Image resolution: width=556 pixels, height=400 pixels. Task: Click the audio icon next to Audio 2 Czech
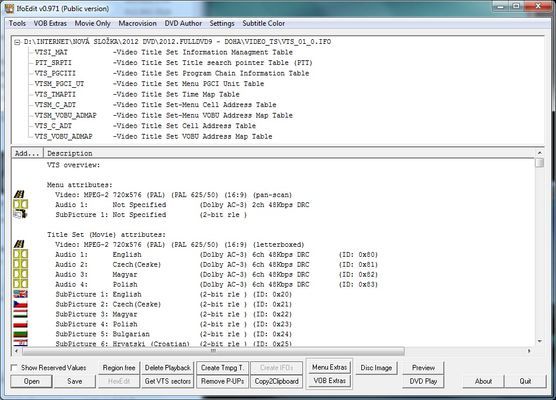(x=21, y=264)
